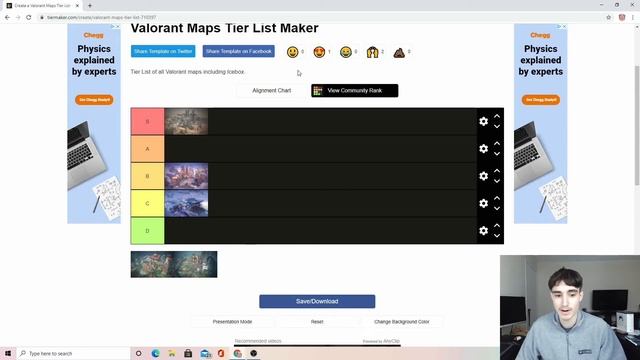The width and height of the screenshot is (640, 360).
Task: Click the browser forward arrow
Action: click(x=18, y=18)
